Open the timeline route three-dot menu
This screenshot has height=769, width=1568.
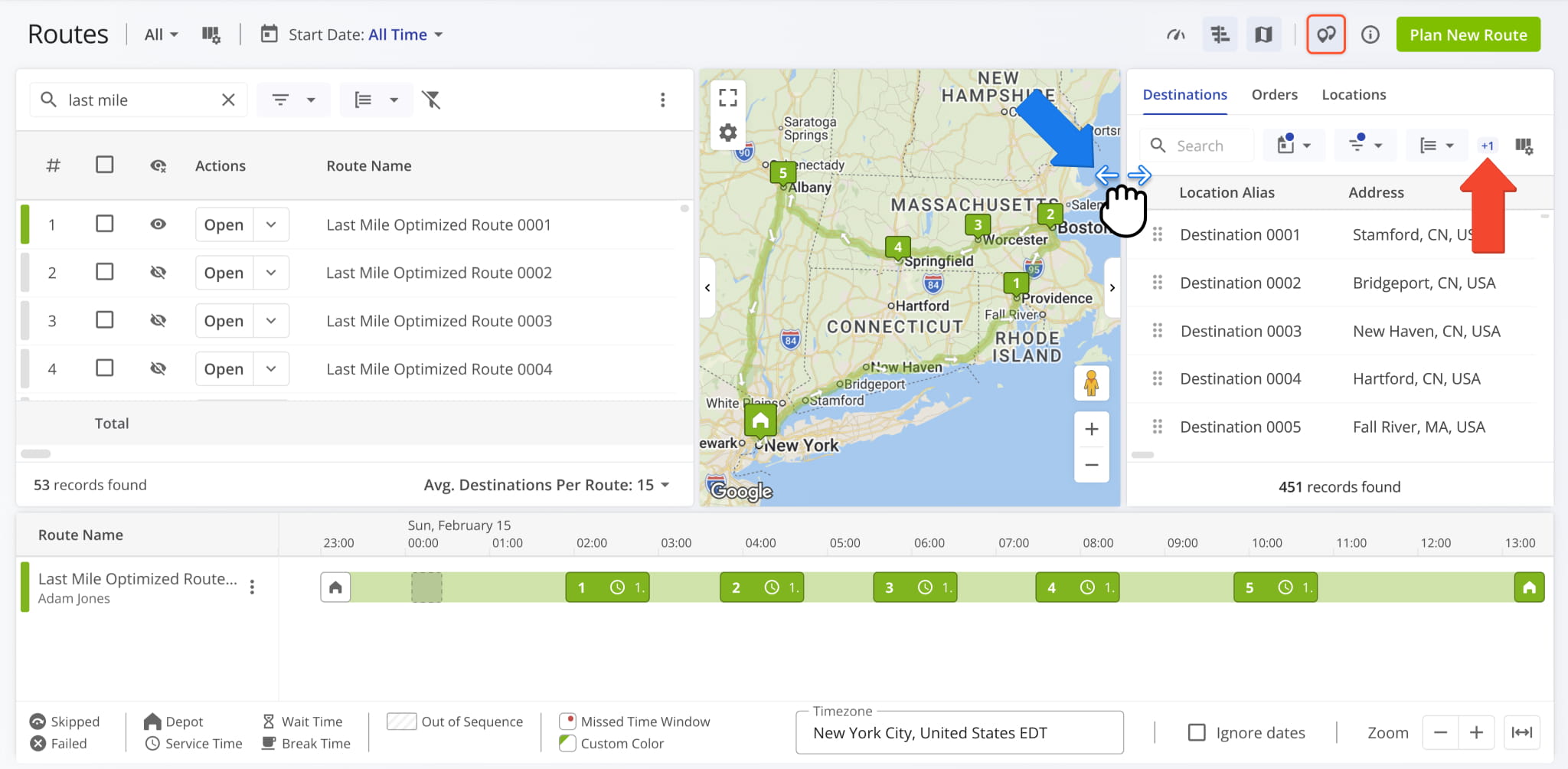(x=252, y=587)
